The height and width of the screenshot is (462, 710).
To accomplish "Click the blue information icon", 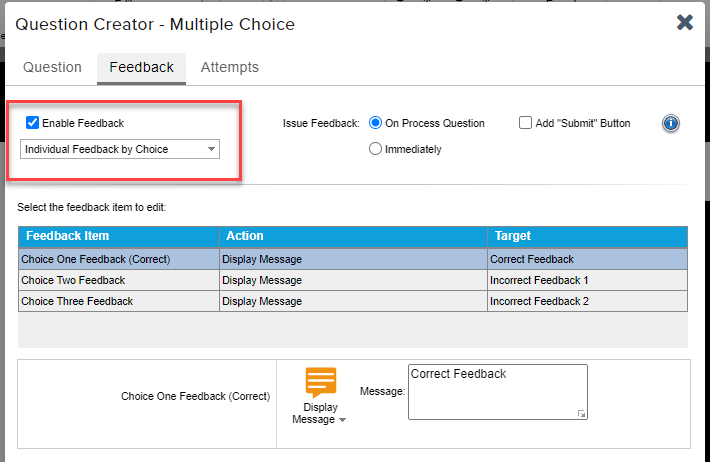I will click(x=671, y=123).
